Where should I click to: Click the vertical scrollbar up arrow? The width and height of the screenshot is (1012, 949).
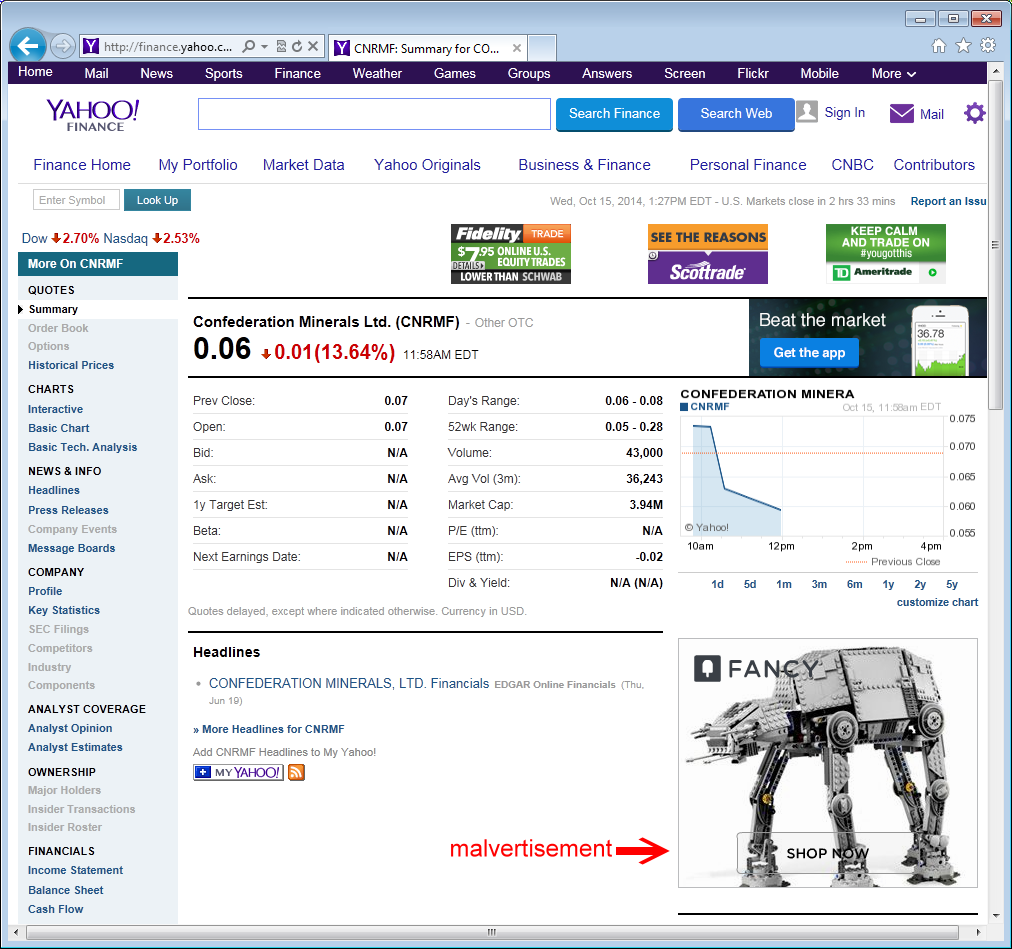[996, 70]
